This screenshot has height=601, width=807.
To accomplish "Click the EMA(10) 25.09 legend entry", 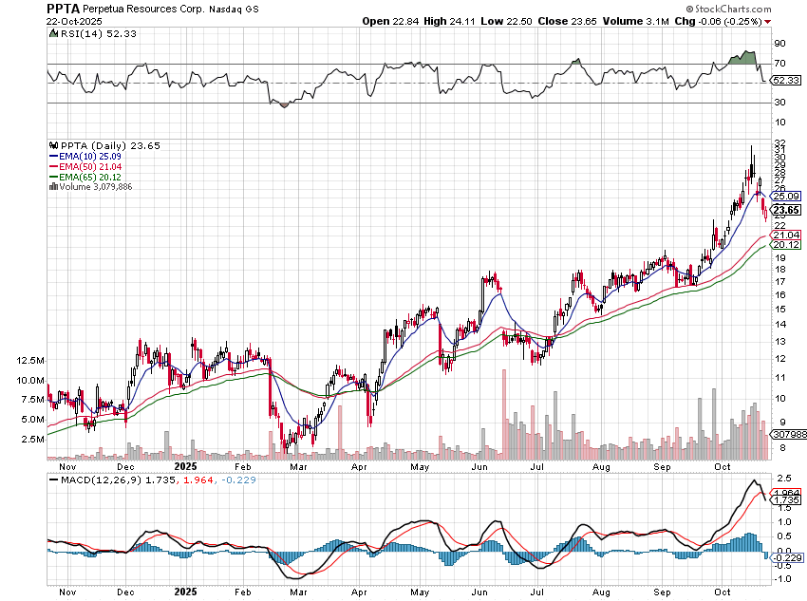I will (91, 156).
